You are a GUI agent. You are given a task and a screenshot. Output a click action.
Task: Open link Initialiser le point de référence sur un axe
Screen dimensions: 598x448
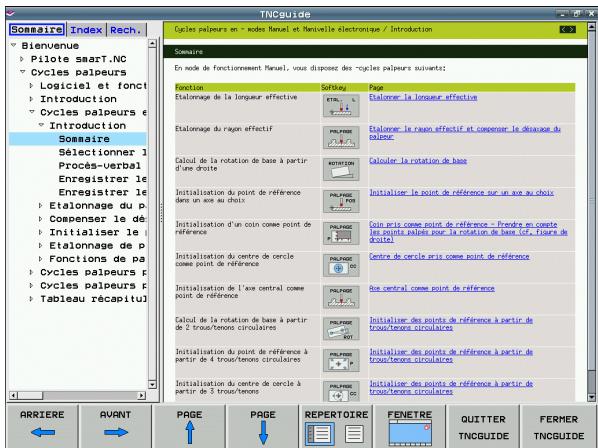(461, 193)
